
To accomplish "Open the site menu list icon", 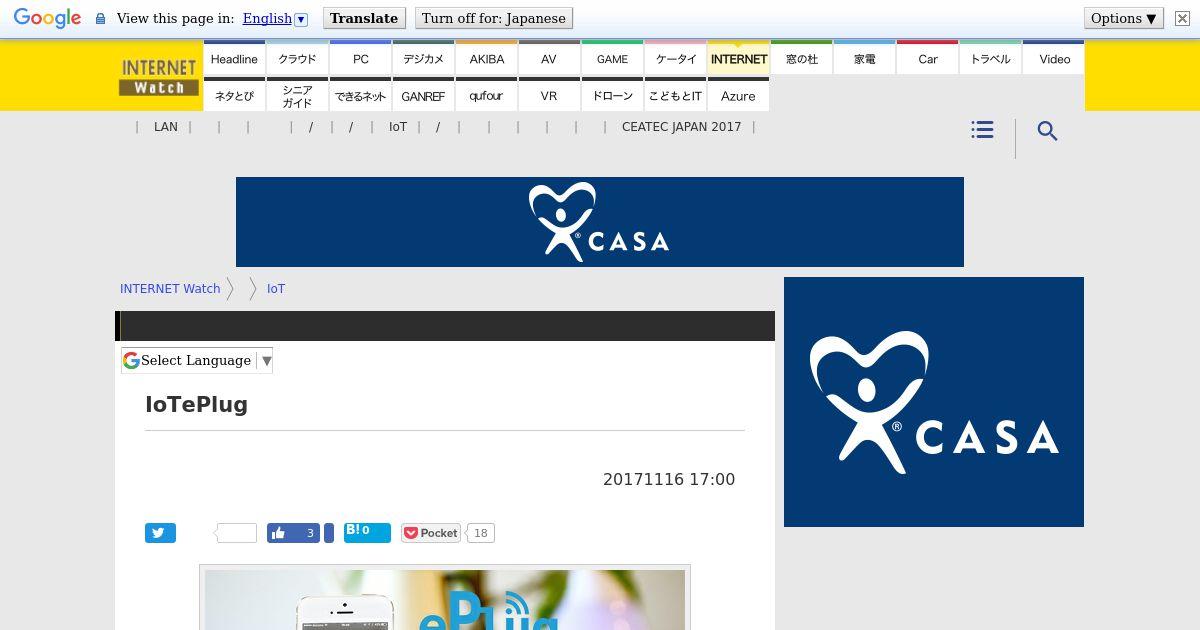I will [x=982, y=130].
